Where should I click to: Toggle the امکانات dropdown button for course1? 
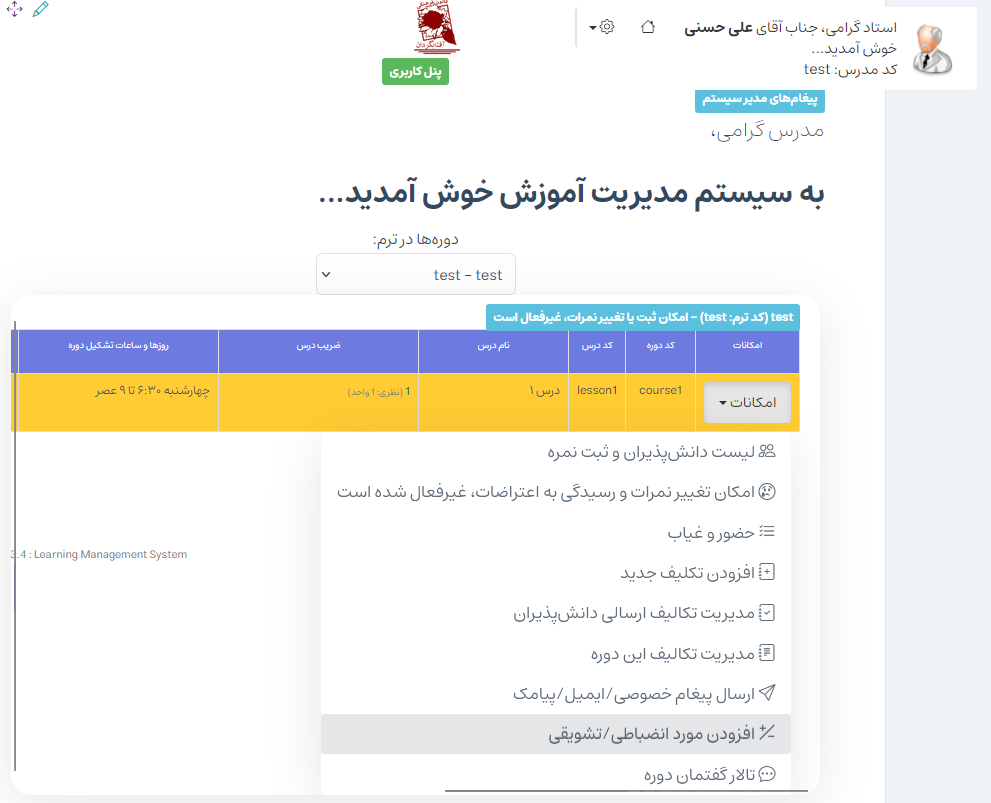[x=747, y=402]
